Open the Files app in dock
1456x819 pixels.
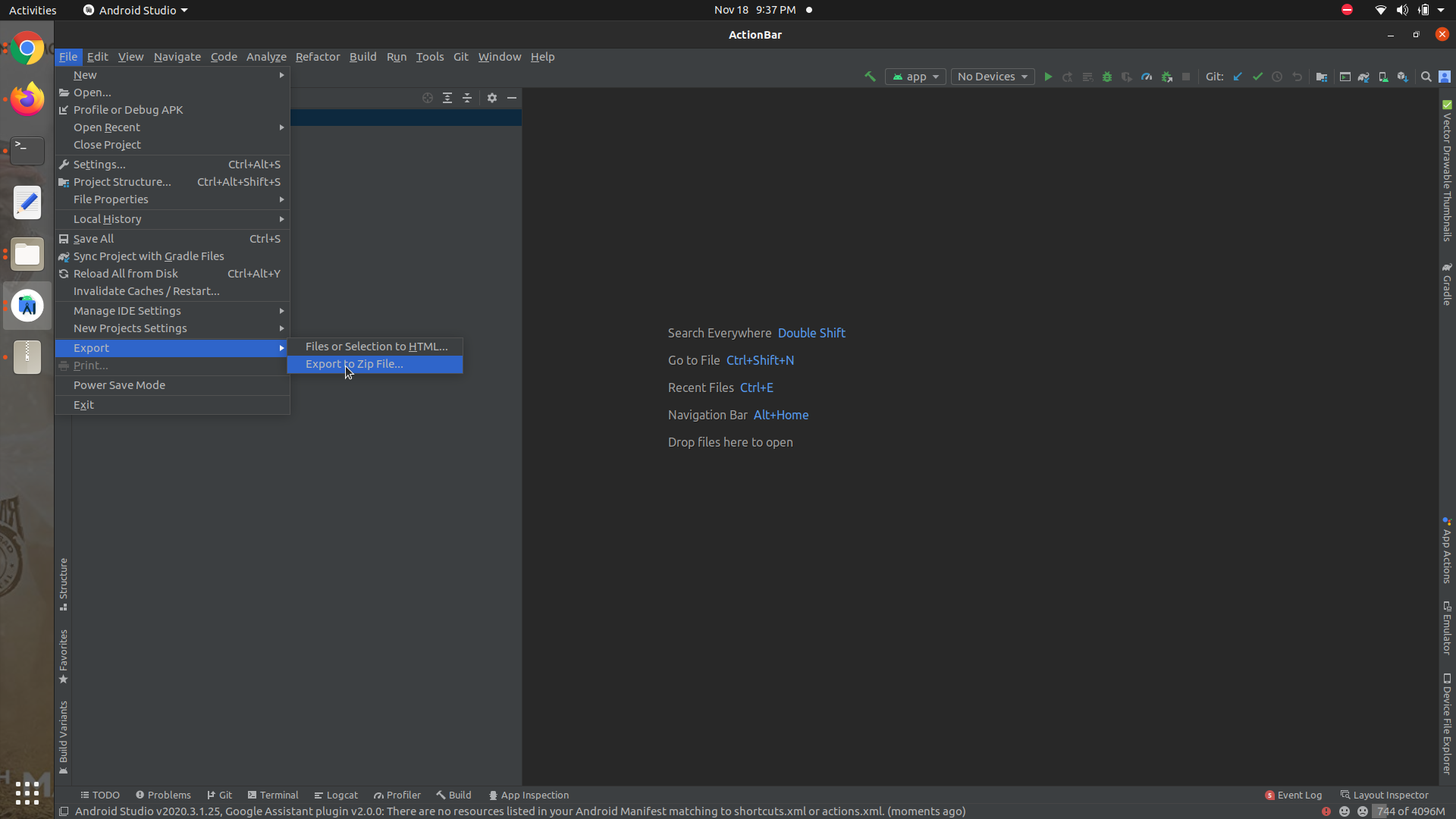pyautogui.click(x=27, y=254)
